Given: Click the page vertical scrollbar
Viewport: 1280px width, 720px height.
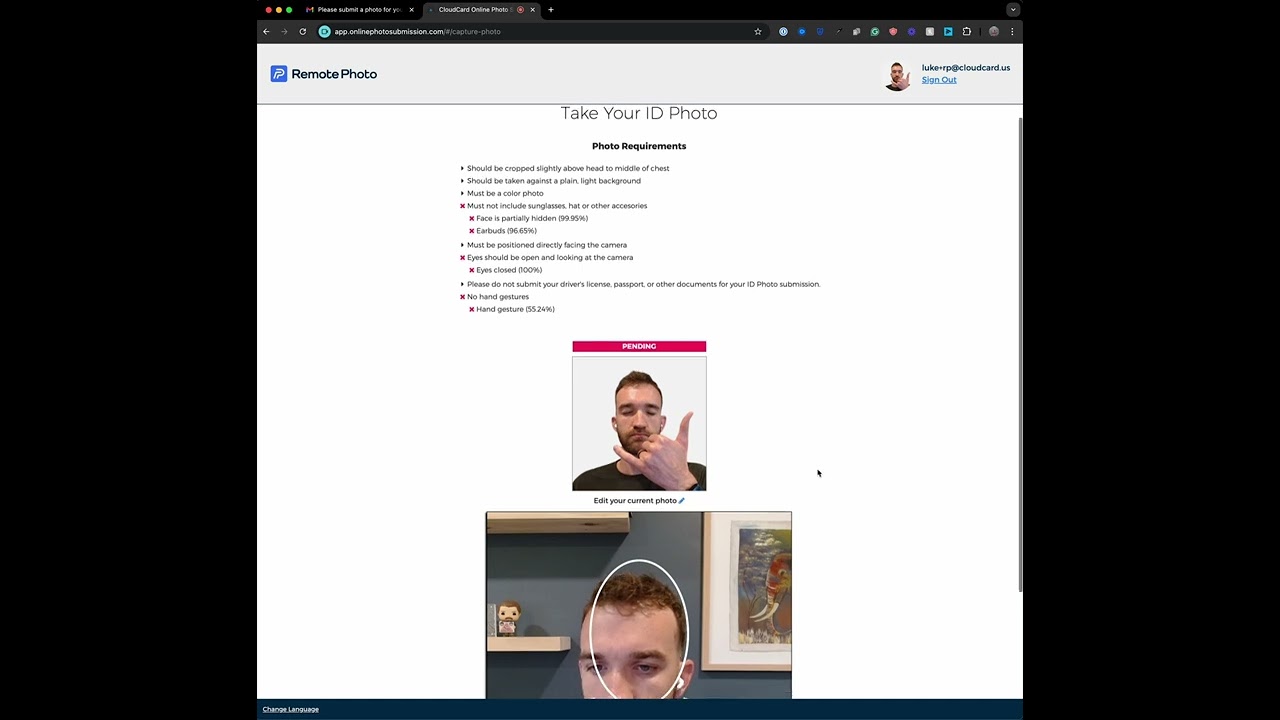Looking at the screenshot, I should click(1020, 355).
